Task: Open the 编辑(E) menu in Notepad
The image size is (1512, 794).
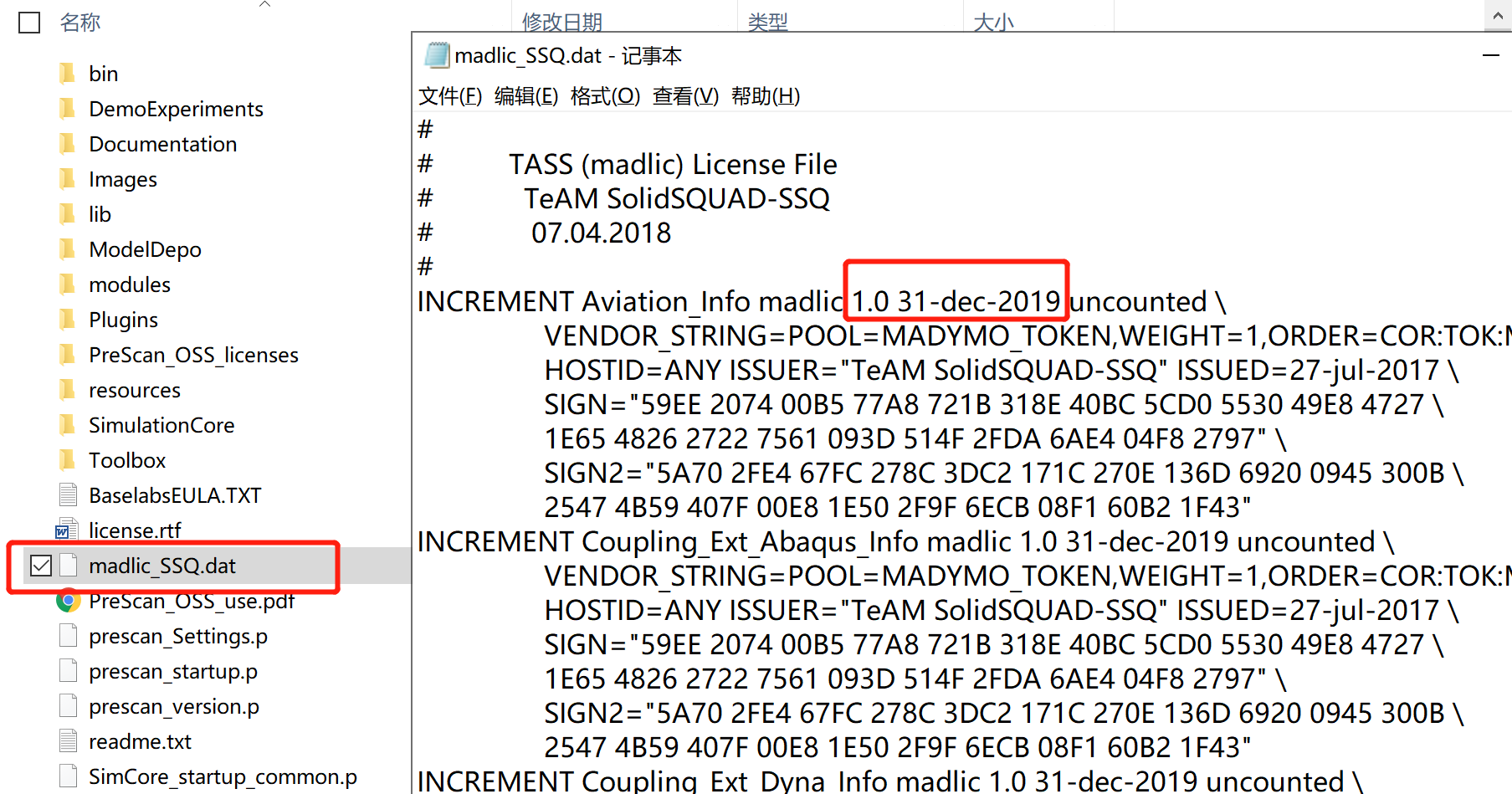Action: tap(526, 96)
